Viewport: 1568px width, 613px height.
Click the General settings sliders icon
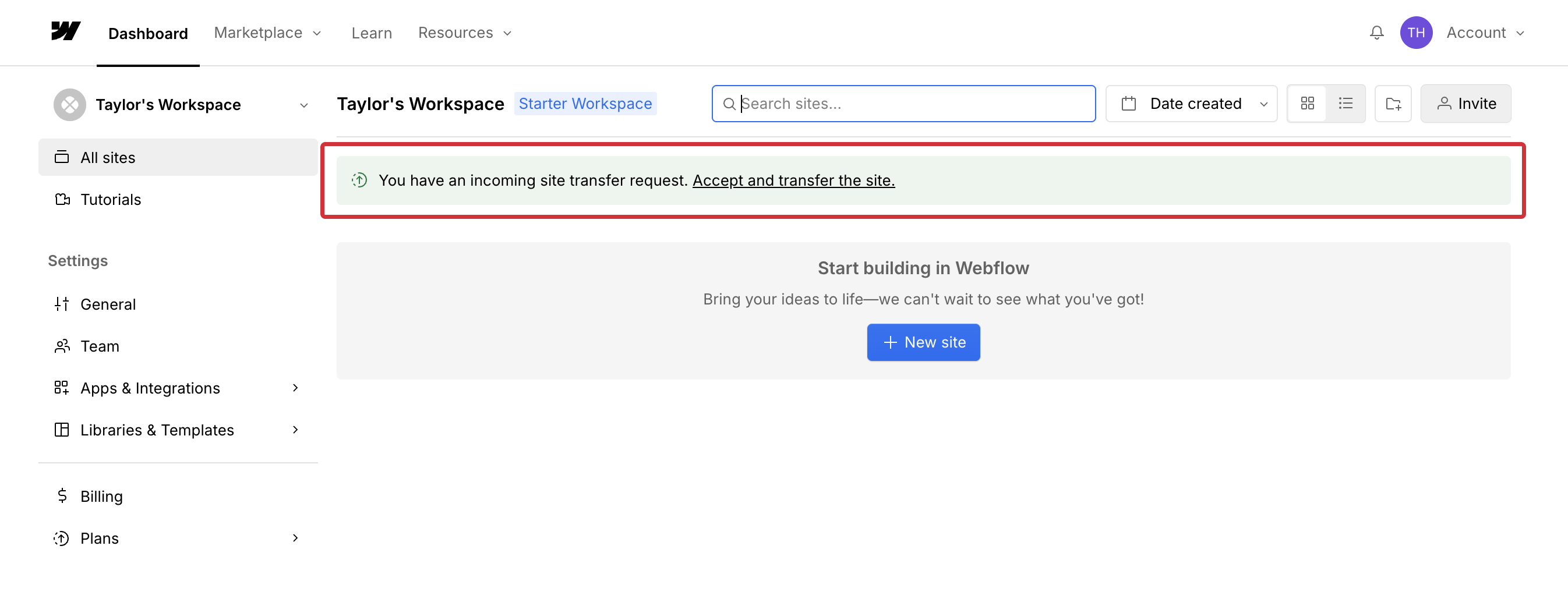pos(62,304)
